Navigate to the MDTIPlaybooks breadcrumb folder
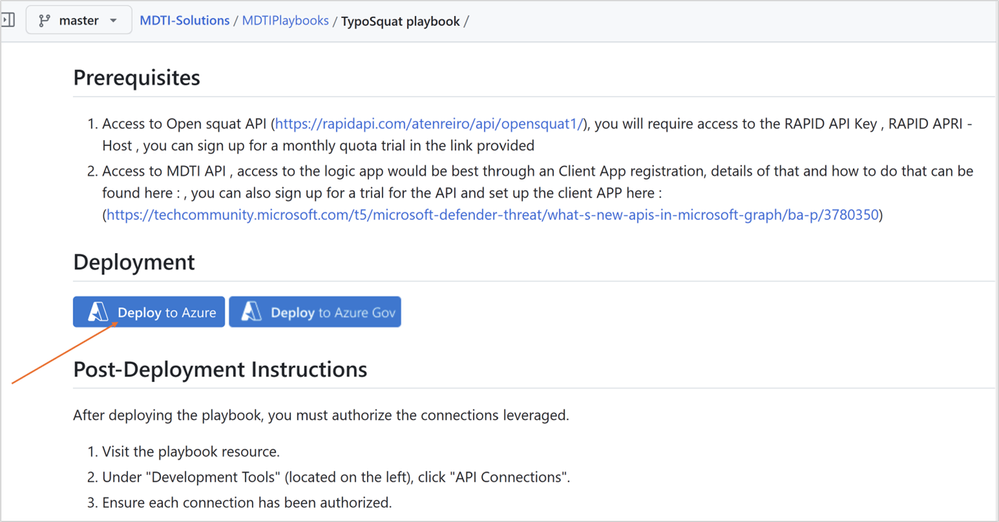Screen dimensions: 999x522 pos(285,20)
